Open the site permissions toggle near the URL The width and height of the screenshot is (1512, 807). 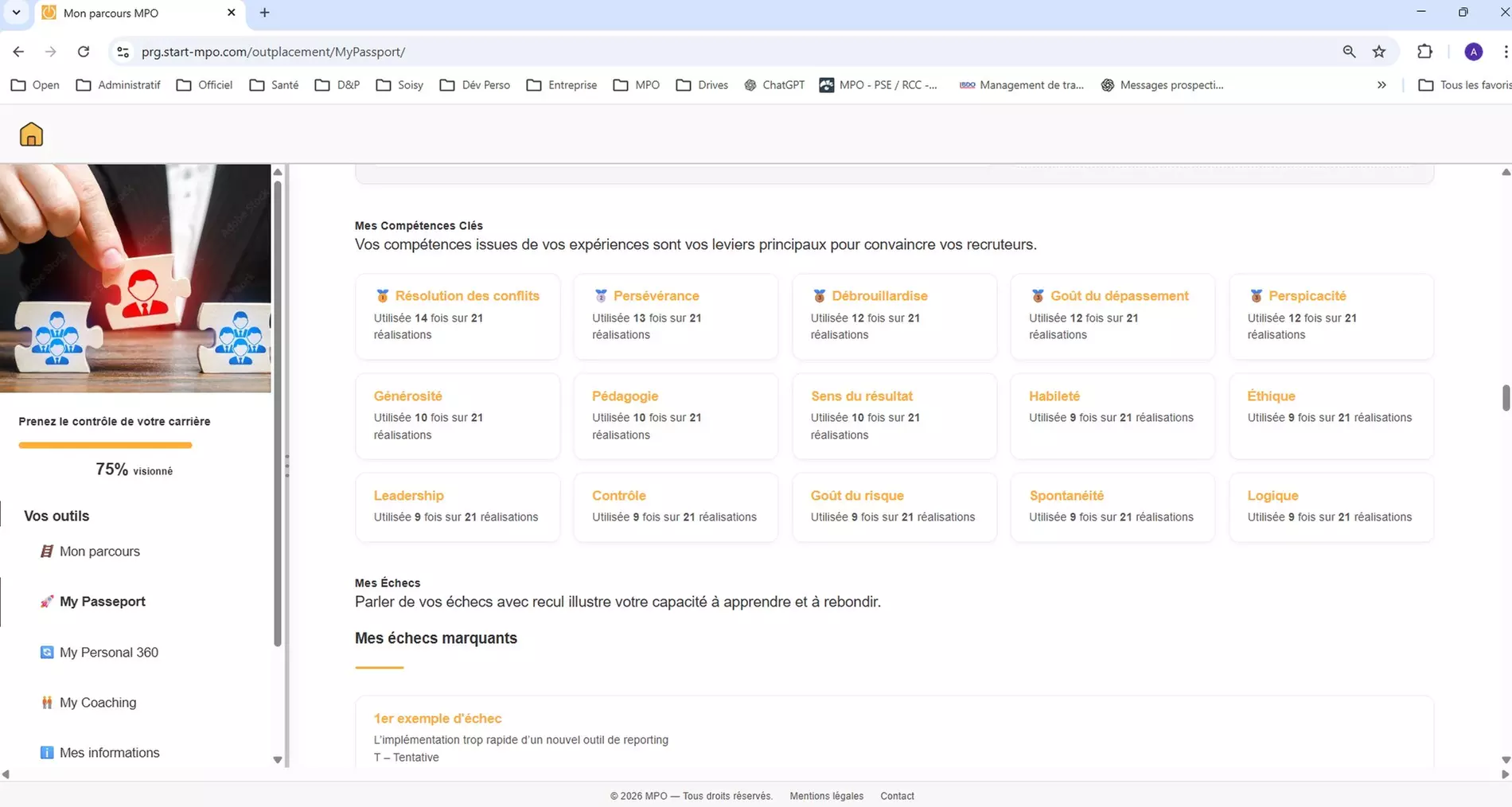click(x=122, y=51)
